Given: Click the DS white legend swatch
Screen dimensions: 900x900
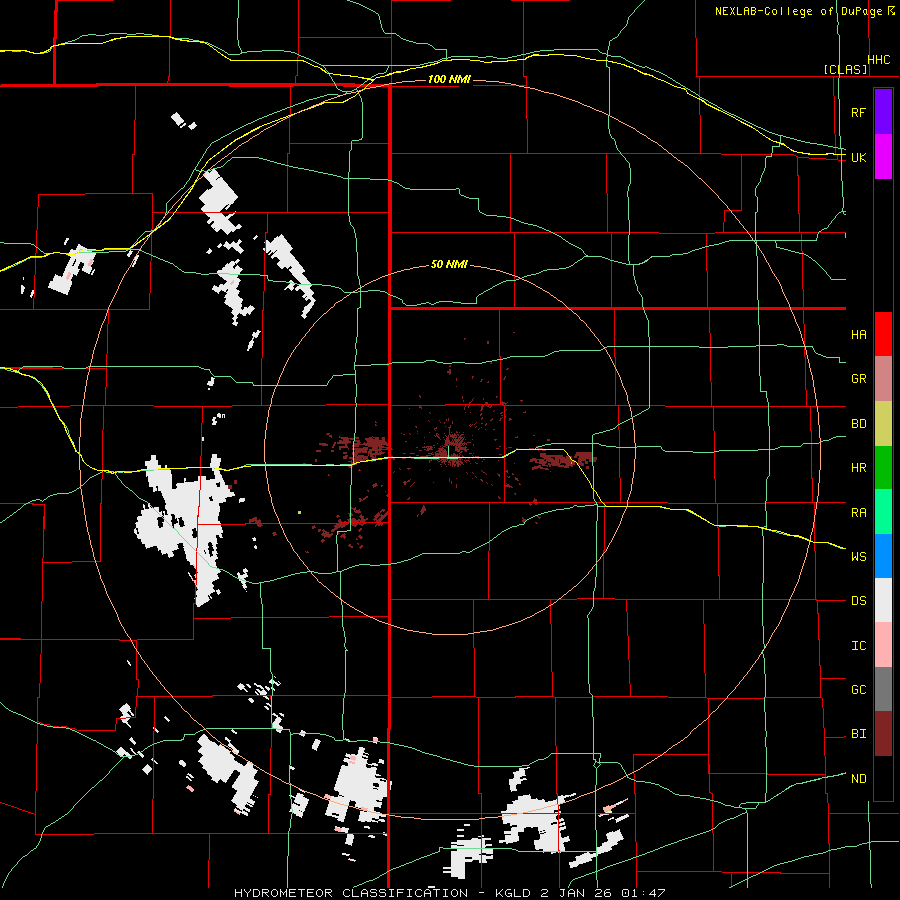Looking at the screenshot, I should click(883, 600).
